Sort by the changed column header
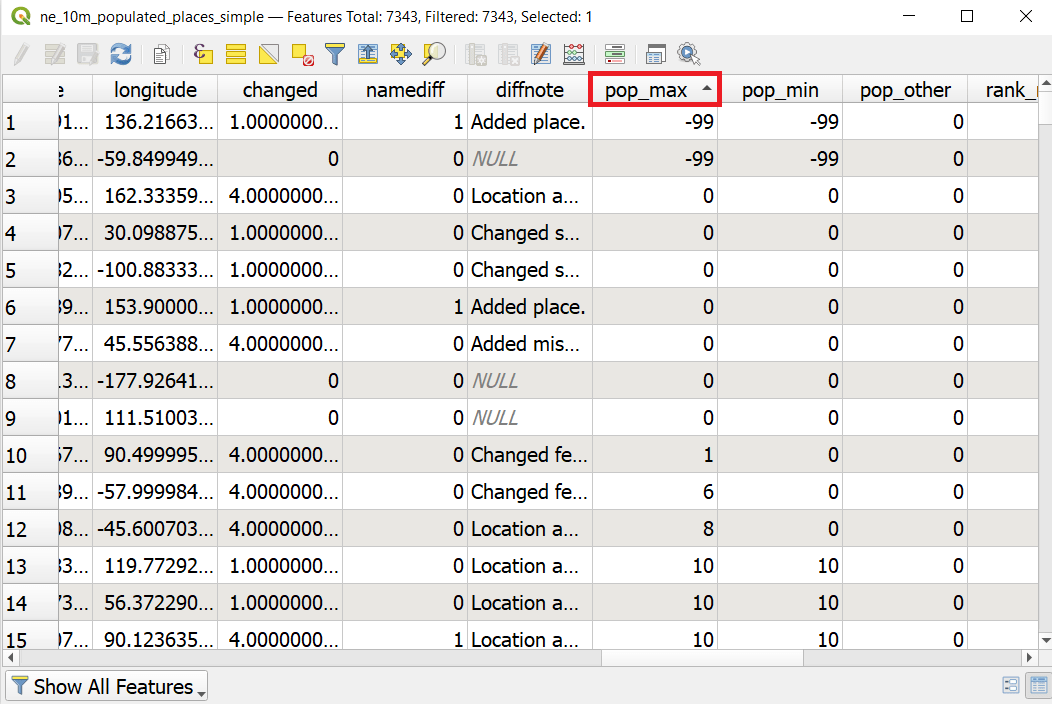 pyautogui.click(x=280, y=89)
